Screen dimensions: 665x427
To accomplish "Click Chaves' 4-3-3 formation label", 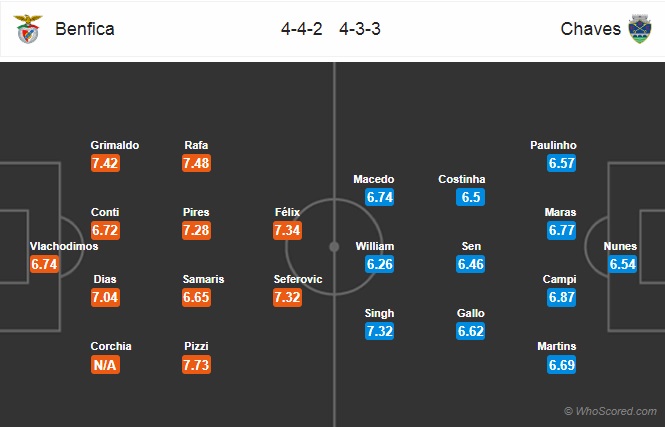I will (360, 29).
